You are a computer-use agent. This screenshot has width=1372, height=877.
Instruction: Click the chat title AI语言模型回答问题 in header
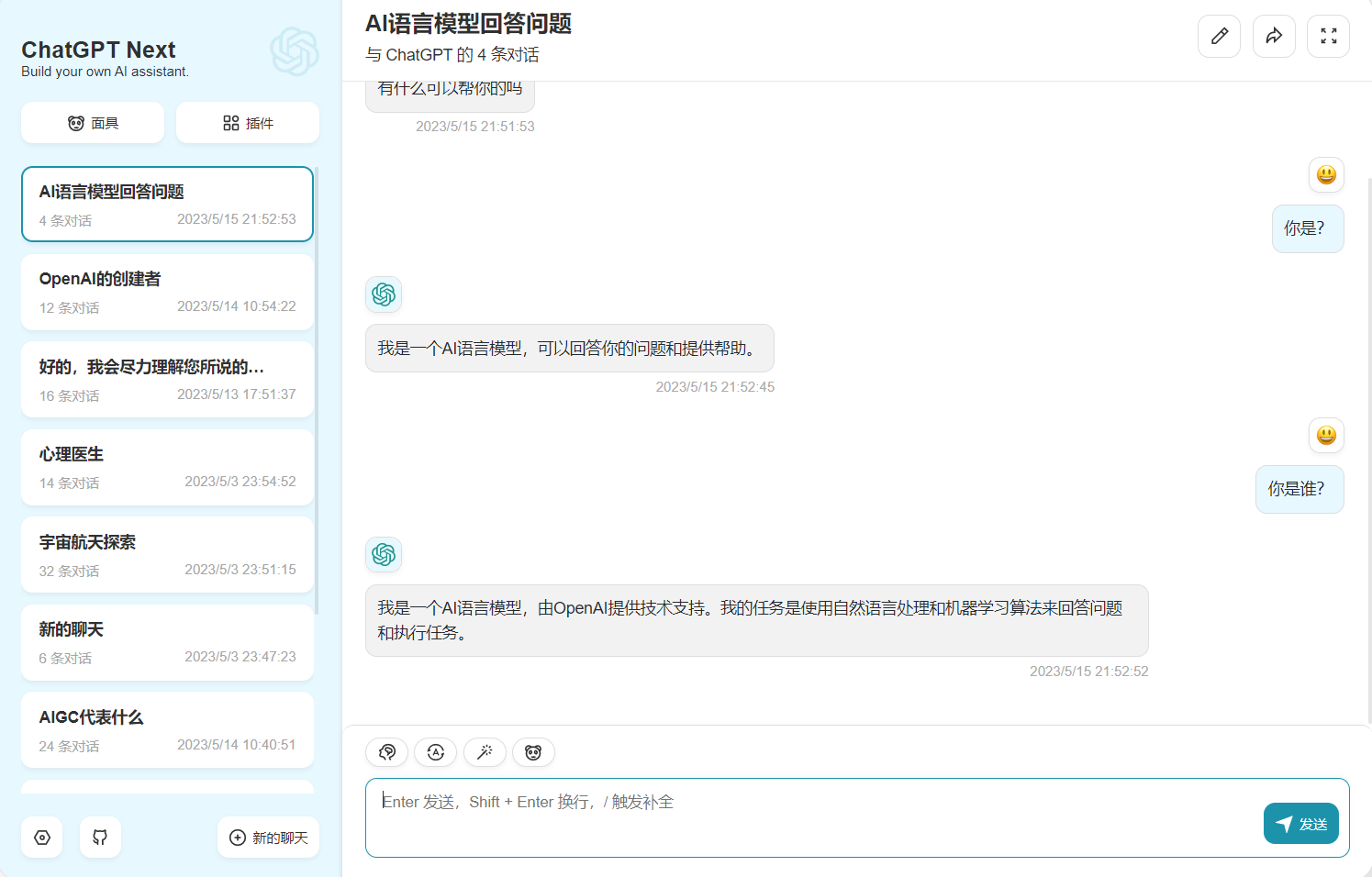click(468, 24)
